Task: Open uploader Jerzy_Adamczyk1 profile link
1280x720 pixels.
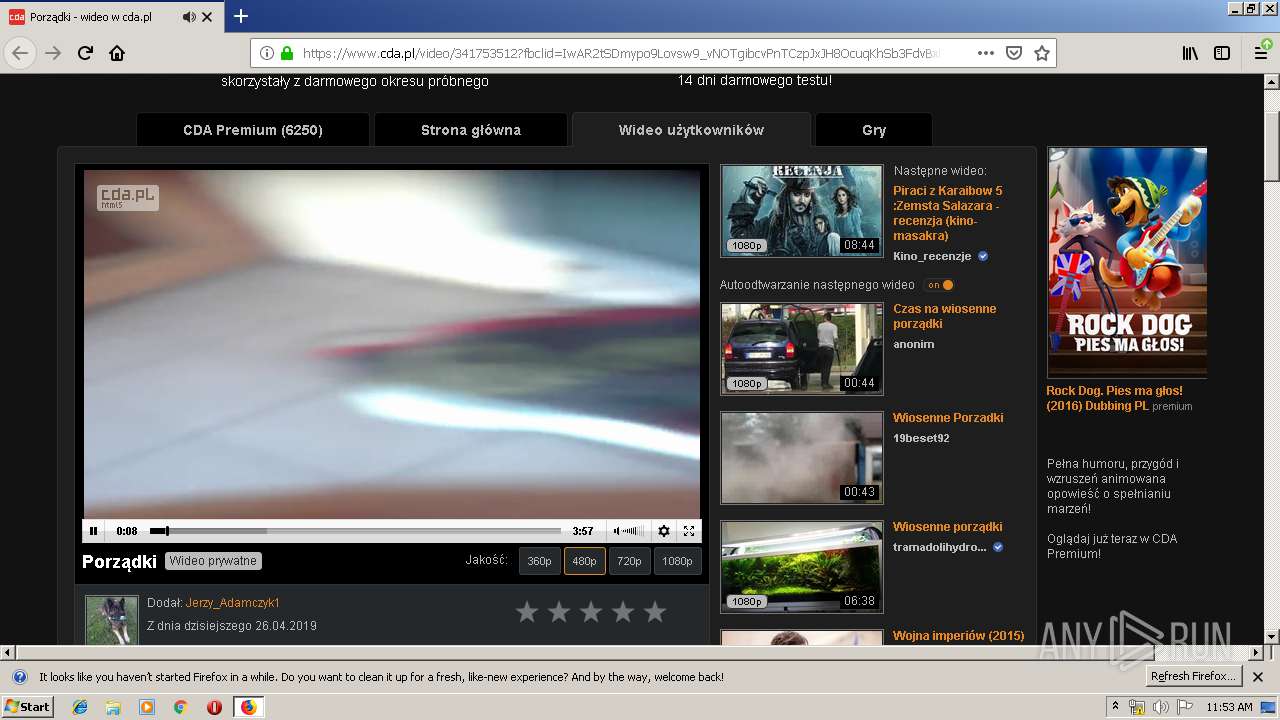Action: tap(233, 603)
